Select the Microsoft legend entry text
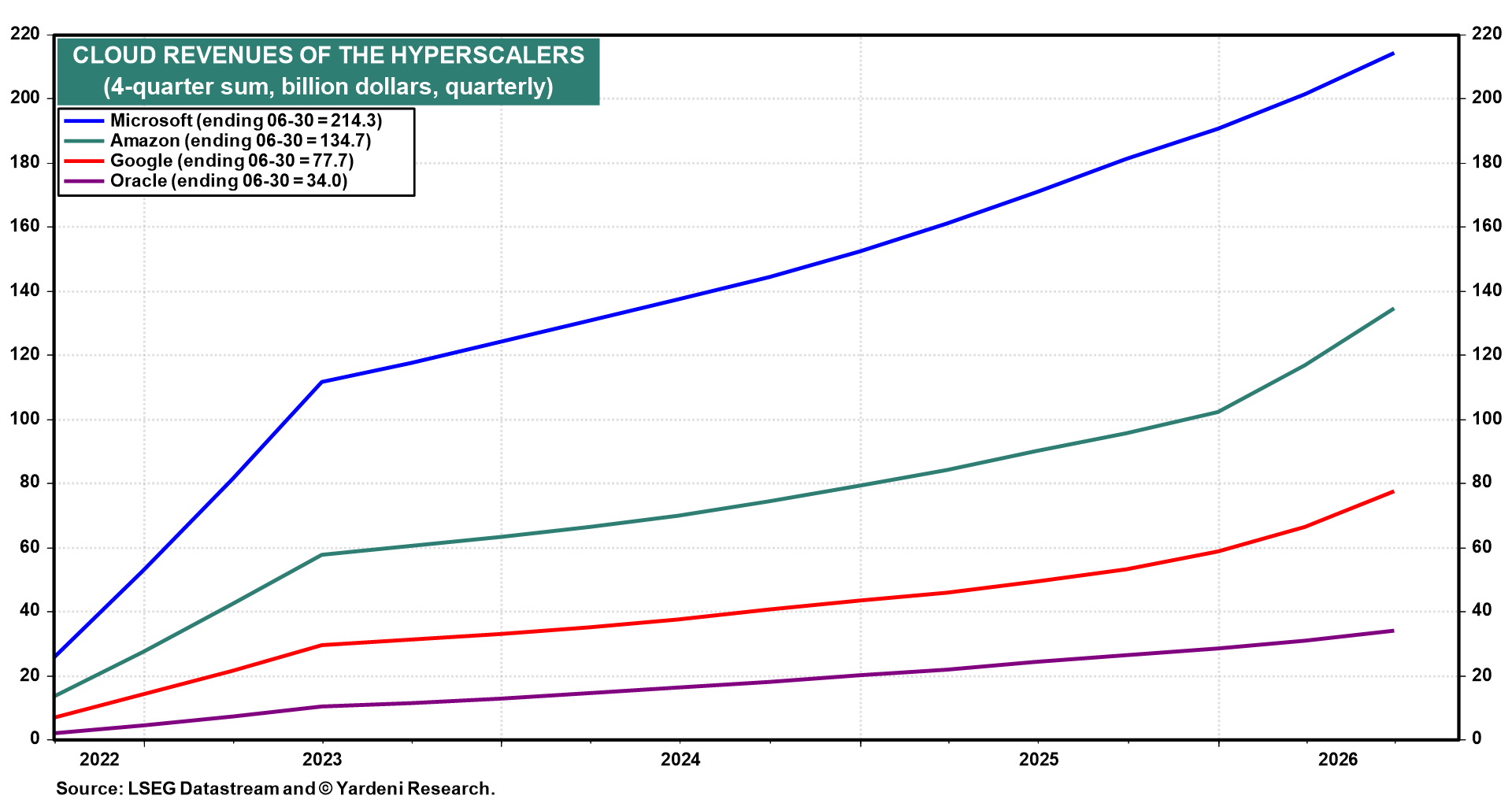Viewport: 1512px width, 803px height. coord(246,120)
